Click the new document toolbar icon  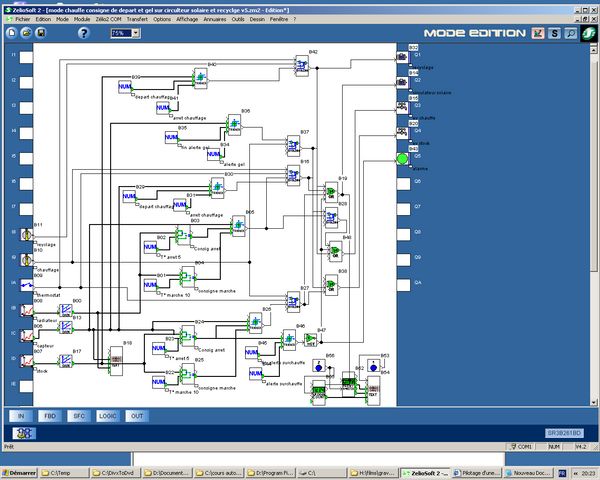click(x=11, y=33)
